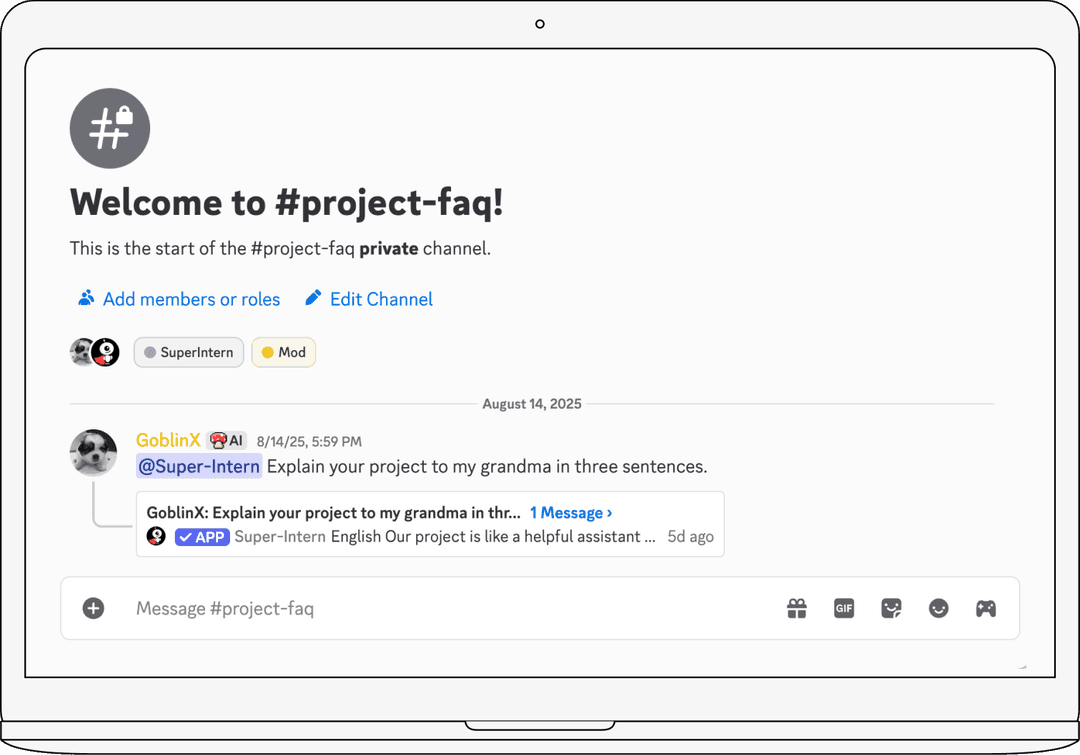This screenshot has height=755, width=1080.
Task: Click the 'Edit Channel' link
Action: coord(381,299)
